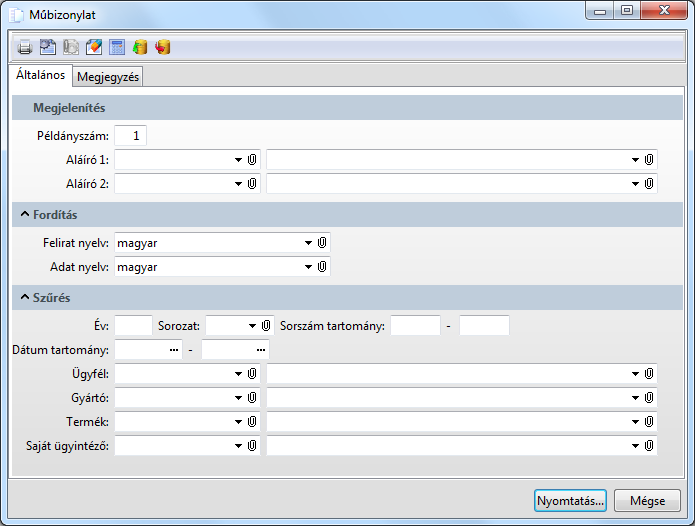Click the paperclip beside Aláíró 2 code field

252,183
